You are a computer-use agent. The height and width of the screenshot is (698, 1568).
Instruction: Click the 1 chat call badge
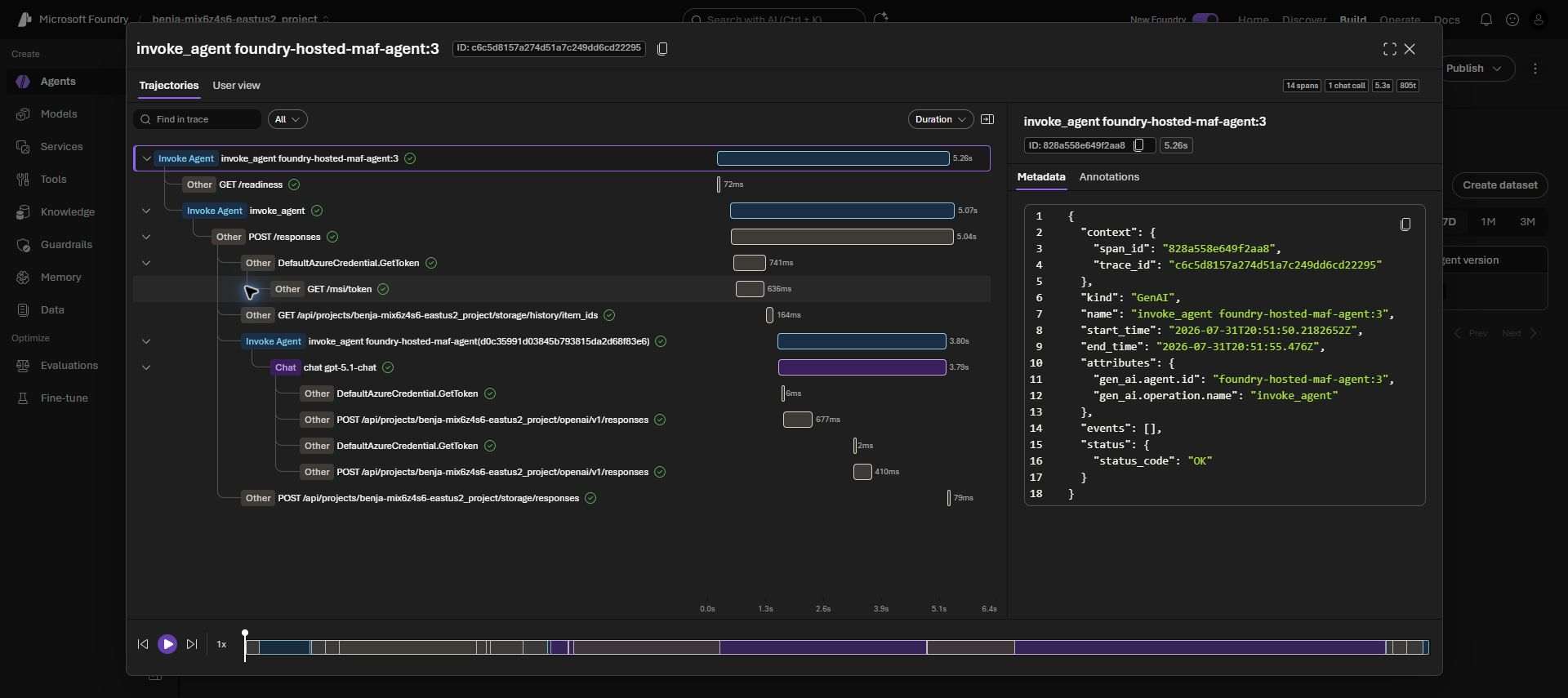coord(1347,86)
